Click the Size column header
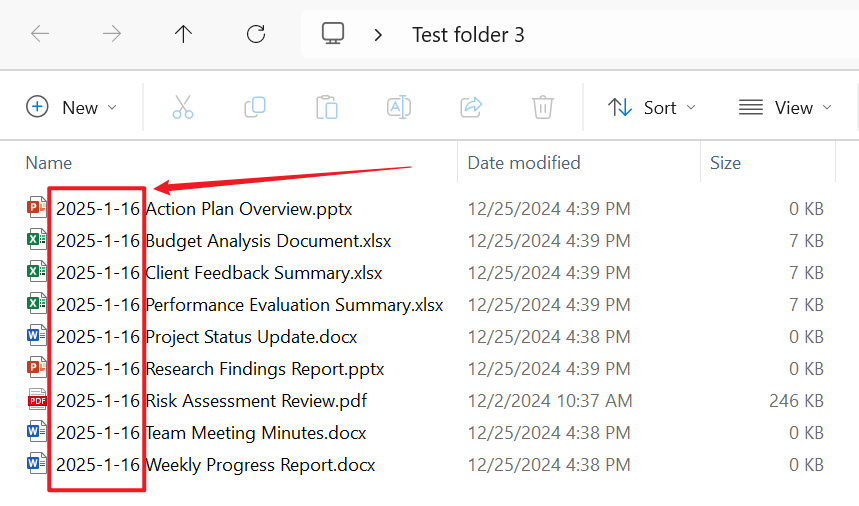859x506 pixels. click(x=725, y=162)
